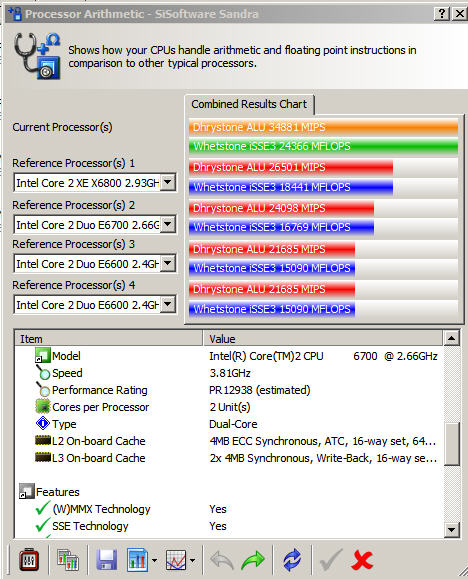Save results with the floppy disk icon
Viewport: 468px width, 579px height.
[x=106, y=560]
